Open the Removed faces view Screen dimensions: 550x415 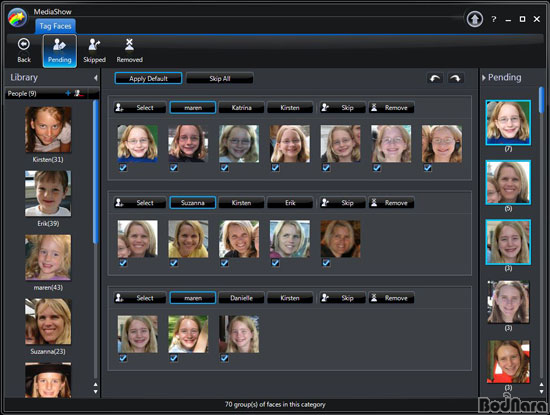point(129,50)
